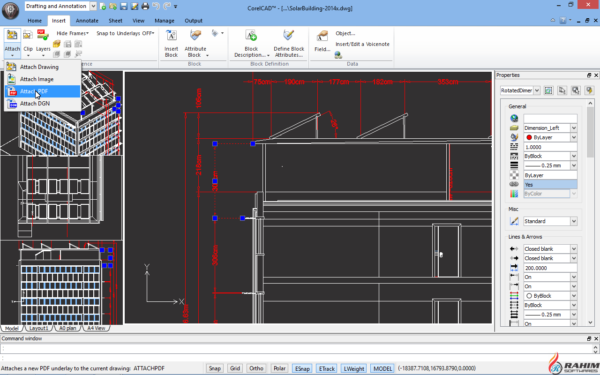The image size is (600, 375).
Task: Switch to the Annotate ribbon tab
Action: click(87, 21)
